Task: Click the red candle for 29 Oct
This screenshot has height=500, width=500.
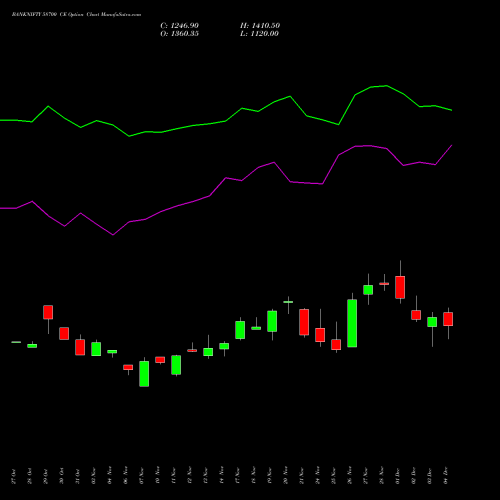Action: (x=48, y=312)
